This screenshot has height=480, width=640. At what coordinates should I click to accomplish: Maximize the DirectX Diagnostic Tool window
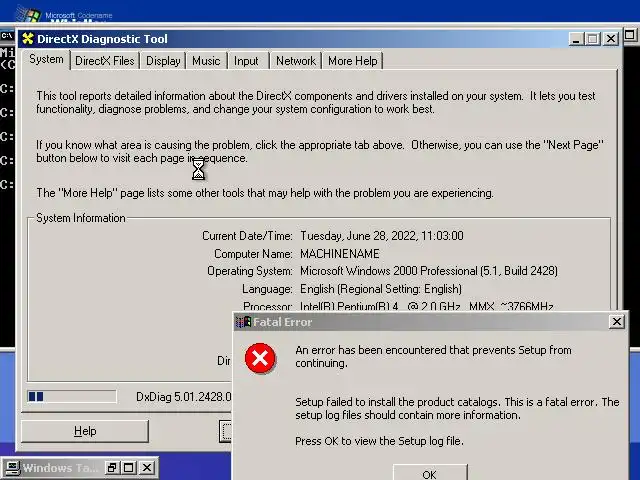point(593,39)
